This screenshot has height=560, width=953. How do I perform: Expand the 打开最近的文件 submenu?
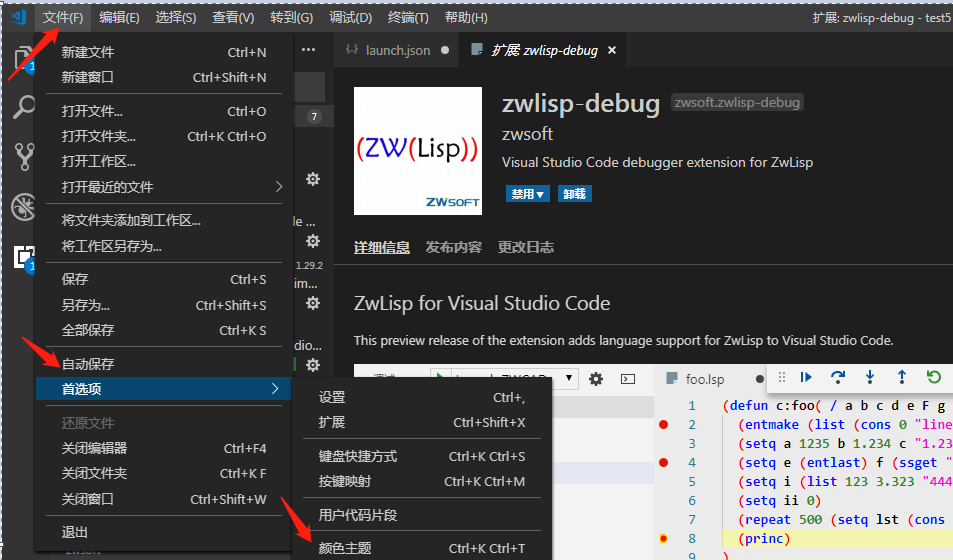(164, 187)
